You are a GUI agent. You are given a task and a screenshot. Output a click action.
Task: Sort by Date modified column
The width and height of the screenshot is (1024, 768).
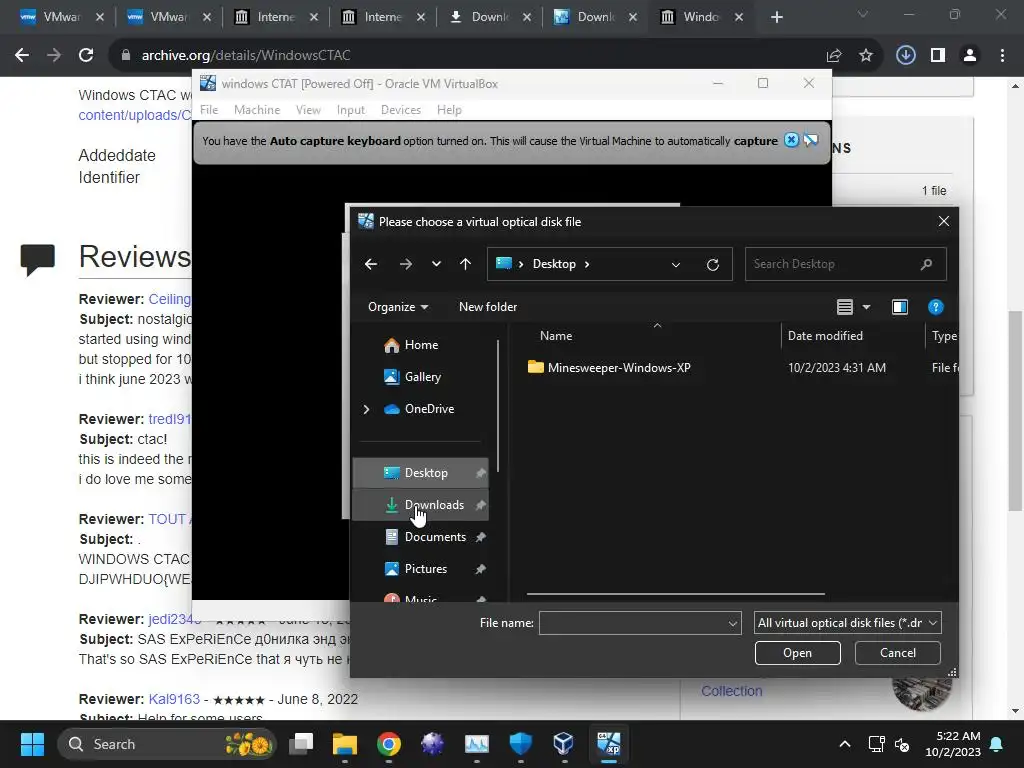[825, 336]
